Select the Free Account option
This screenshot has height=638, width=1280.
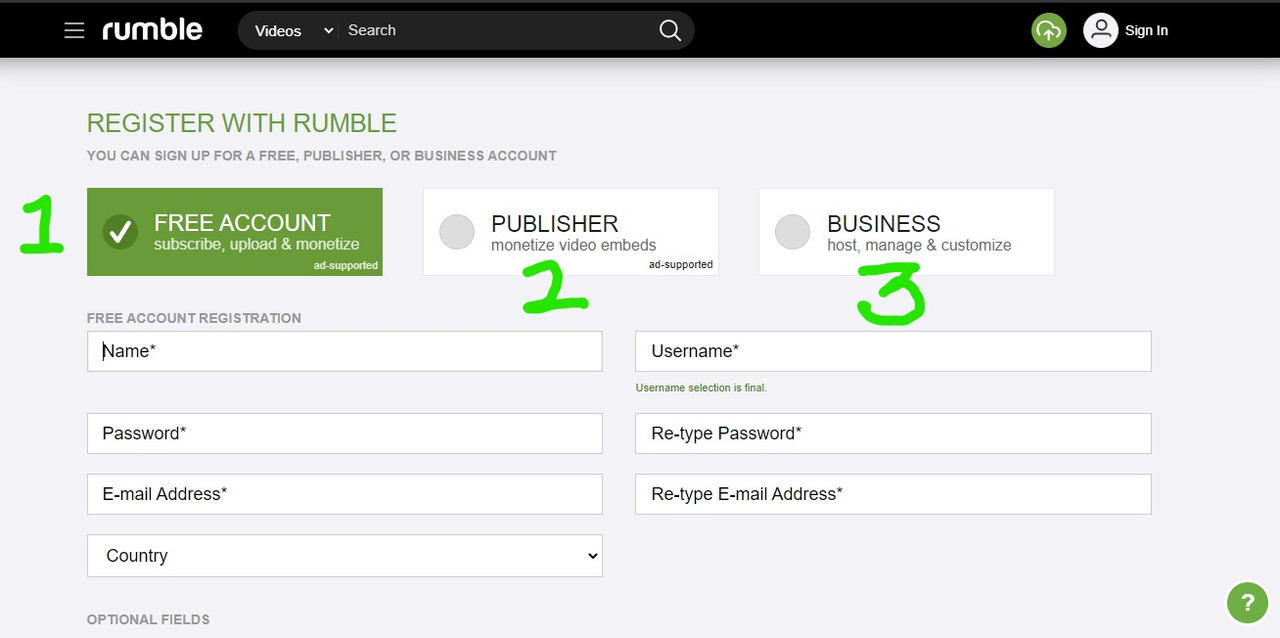tap(235, 232)
